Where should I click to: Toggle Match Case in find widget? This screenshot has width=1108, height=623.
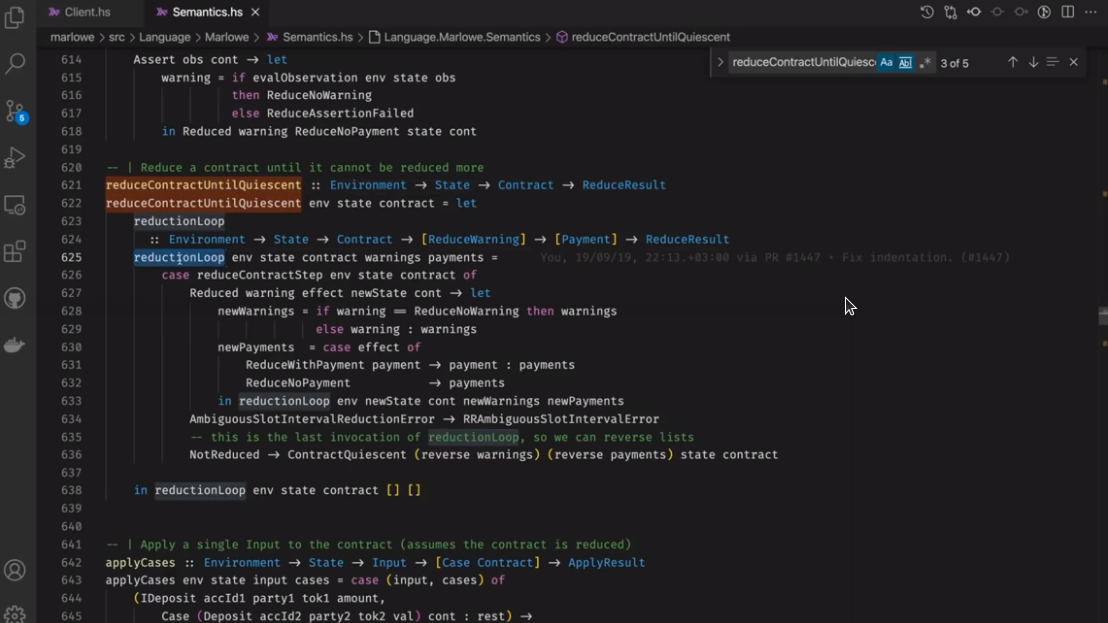click(x=886, y=62)
